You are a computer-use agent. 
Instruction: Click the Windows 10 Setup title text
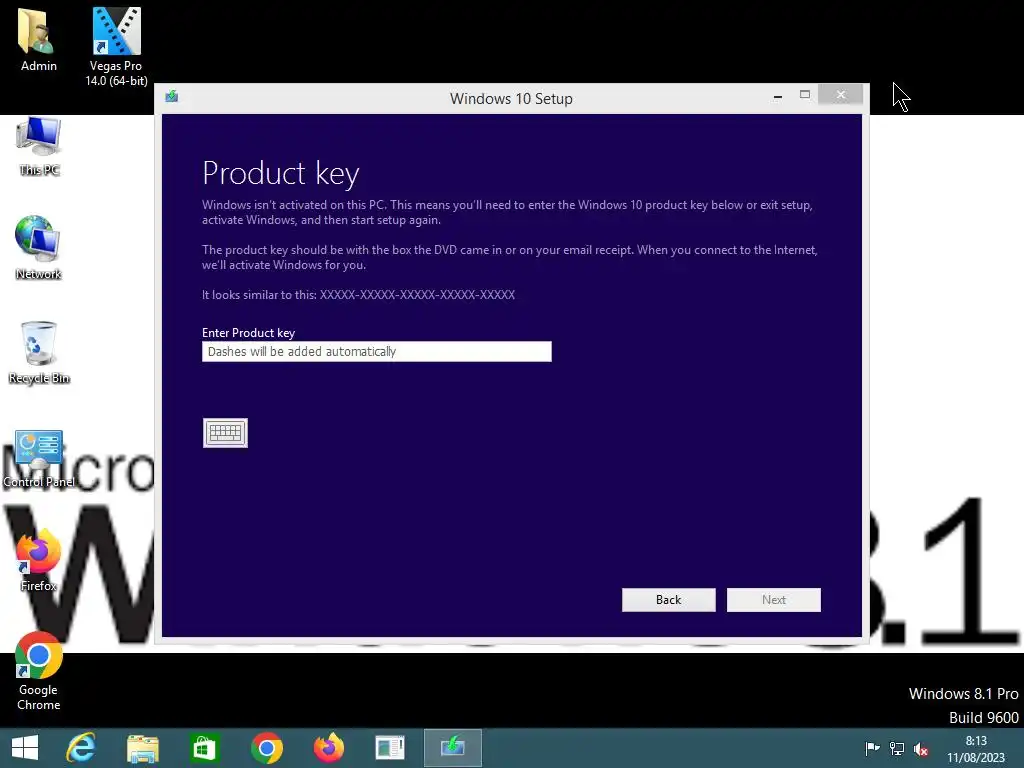click(x=511, y=99)
